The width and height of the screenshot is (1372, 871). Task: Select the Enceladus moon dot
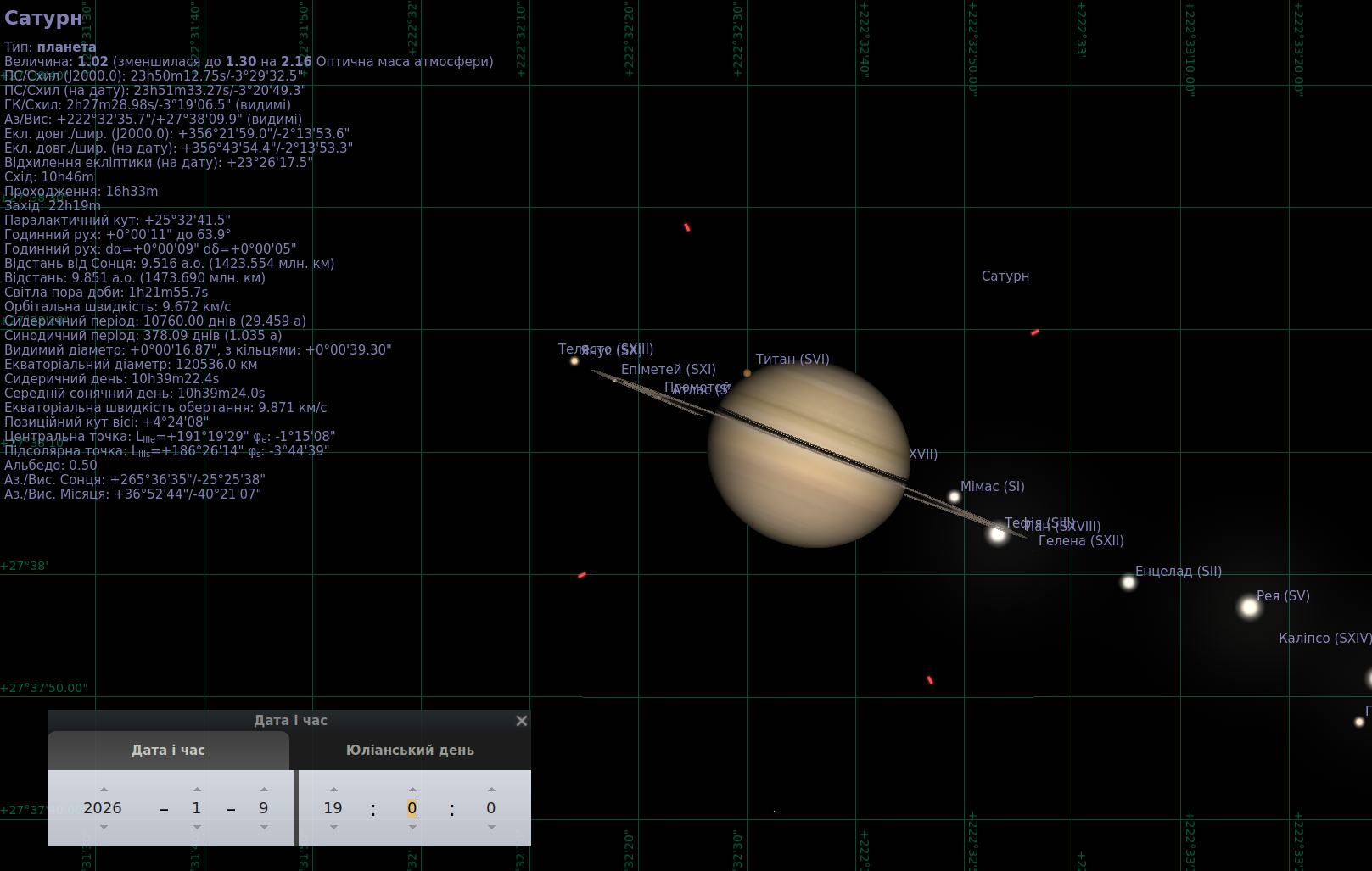tap(1128, 583)
